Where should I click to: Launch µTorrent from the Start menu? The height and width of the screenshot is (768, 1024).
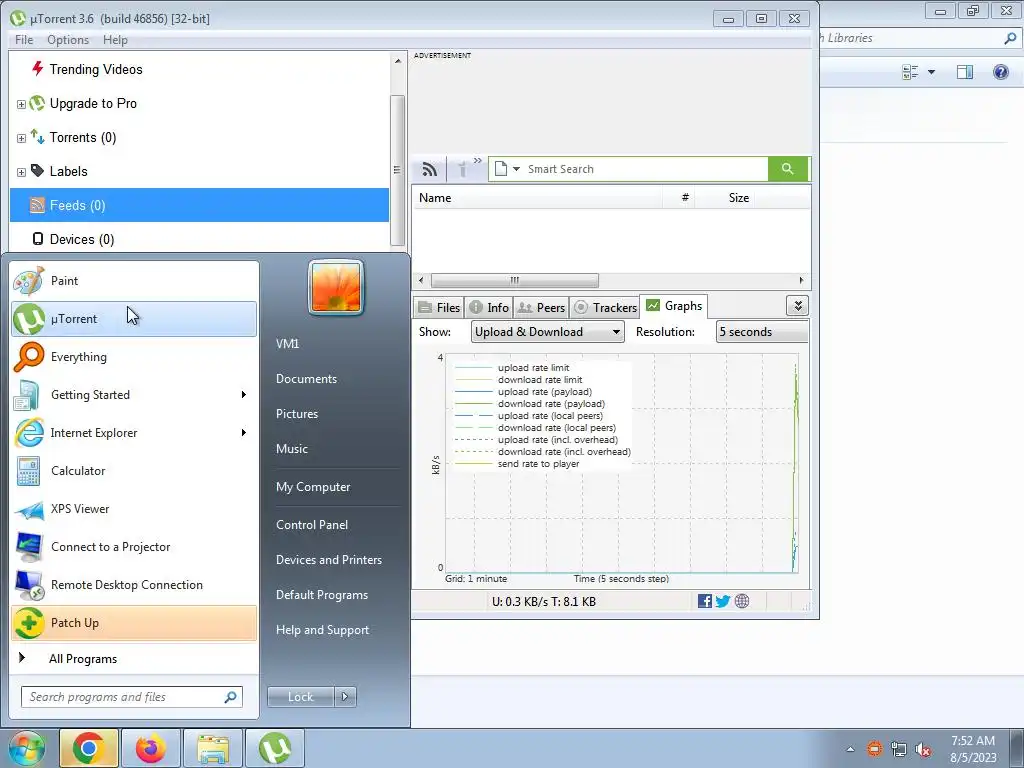pos(134,319)
